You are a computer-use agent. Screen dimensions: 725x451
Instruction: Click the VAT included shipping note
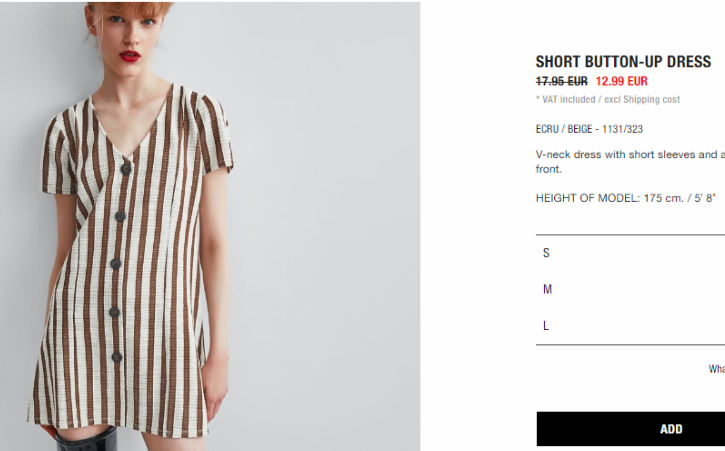(608, 99)
